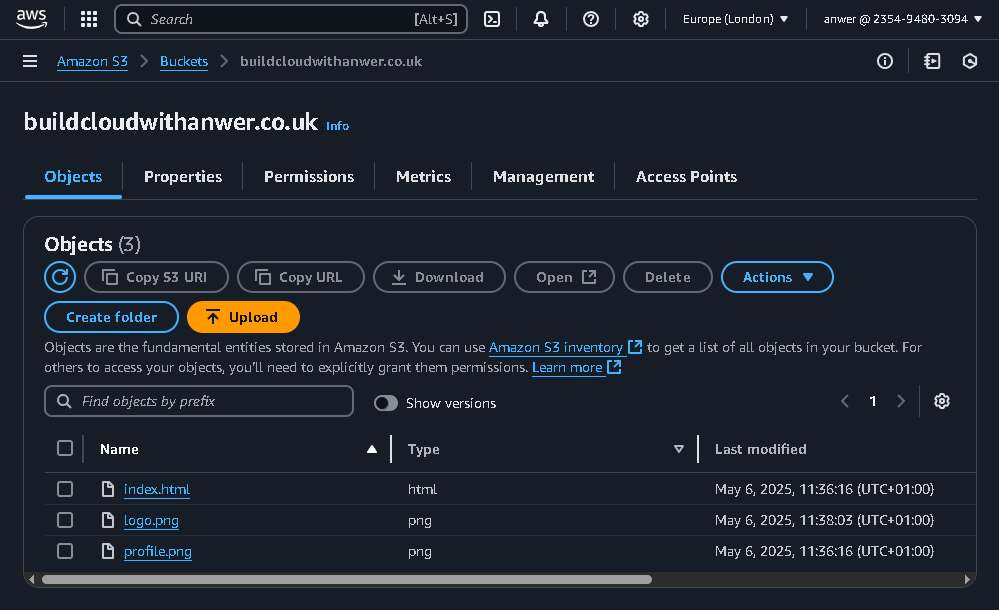Go to Buckets breadcrumb link
Image resolution: width=999 pixels, height=610 pixels.
click(183, 61)
